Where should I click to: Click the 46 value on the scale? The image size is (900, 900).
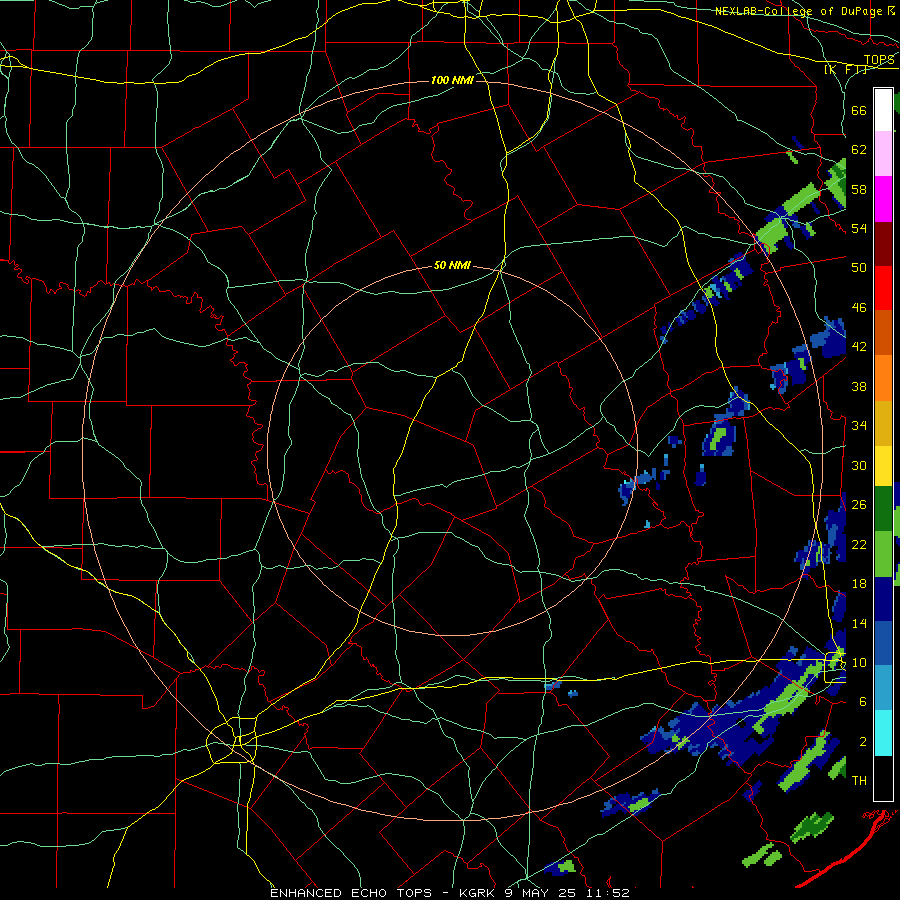(x=859, y=308)
